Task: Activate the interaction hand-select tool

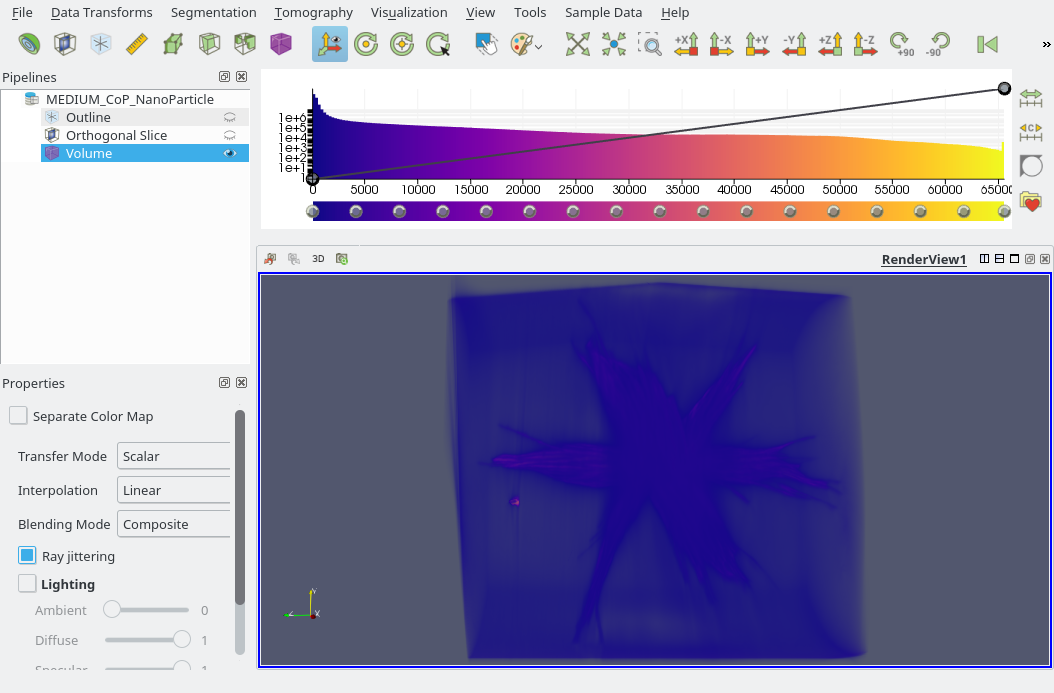Action: [486, 44]
